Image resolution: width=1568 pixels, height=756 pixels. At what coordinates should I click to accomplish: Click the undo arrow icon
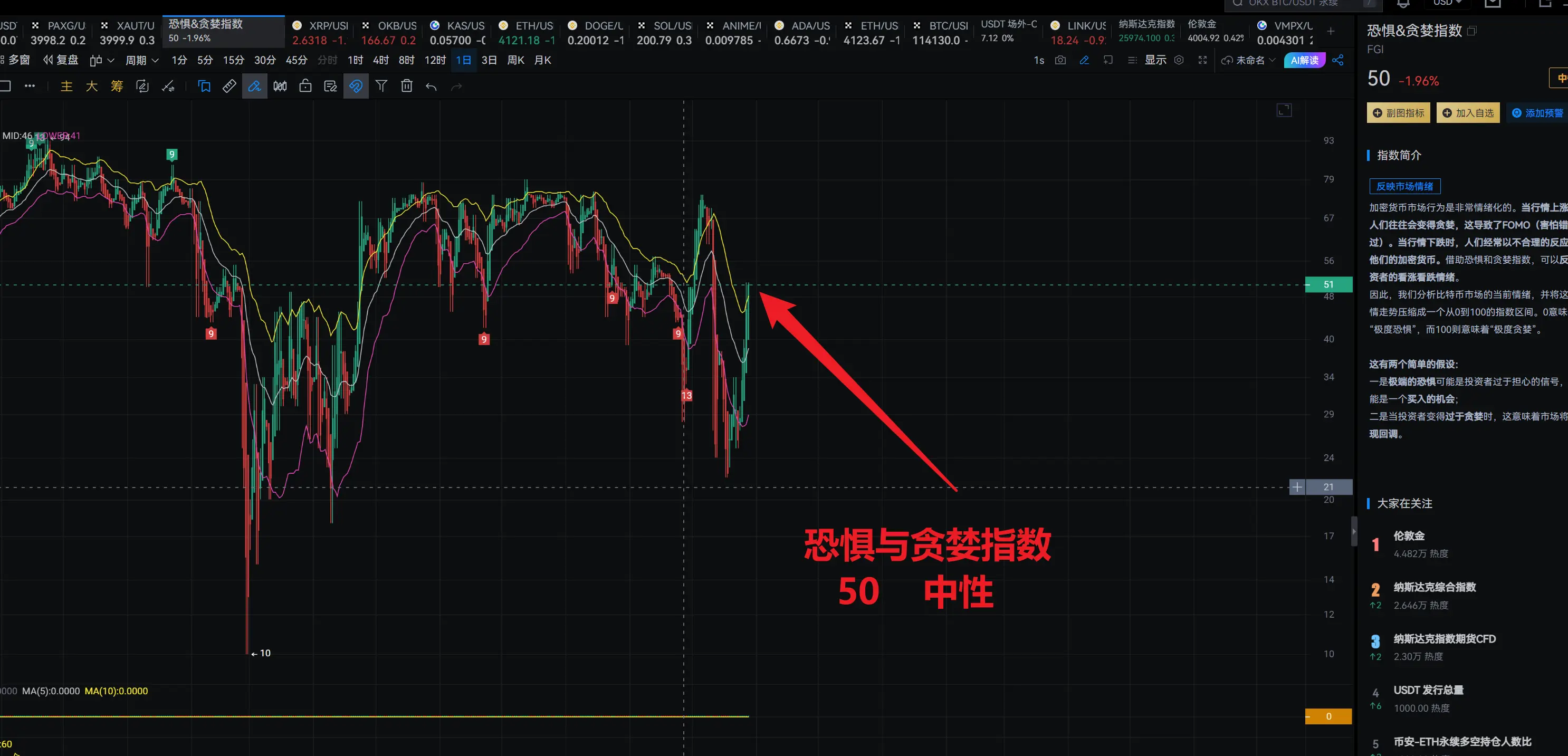[432, 87]
